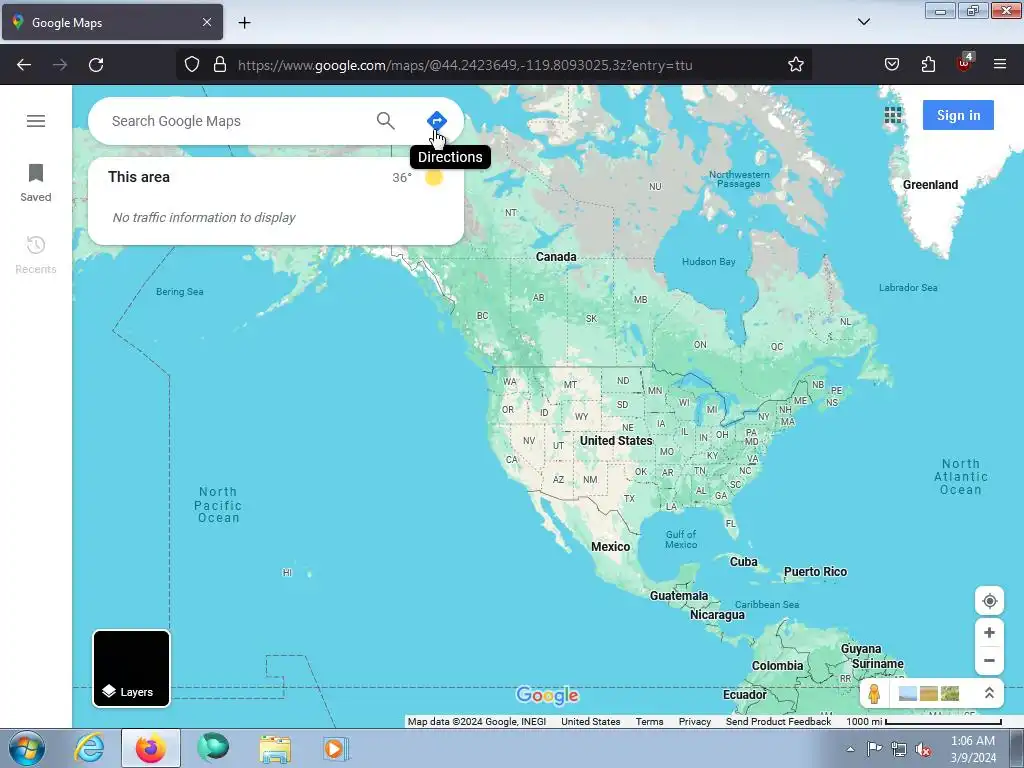Click into Search Google Maps field

click(x=235, y=121)
